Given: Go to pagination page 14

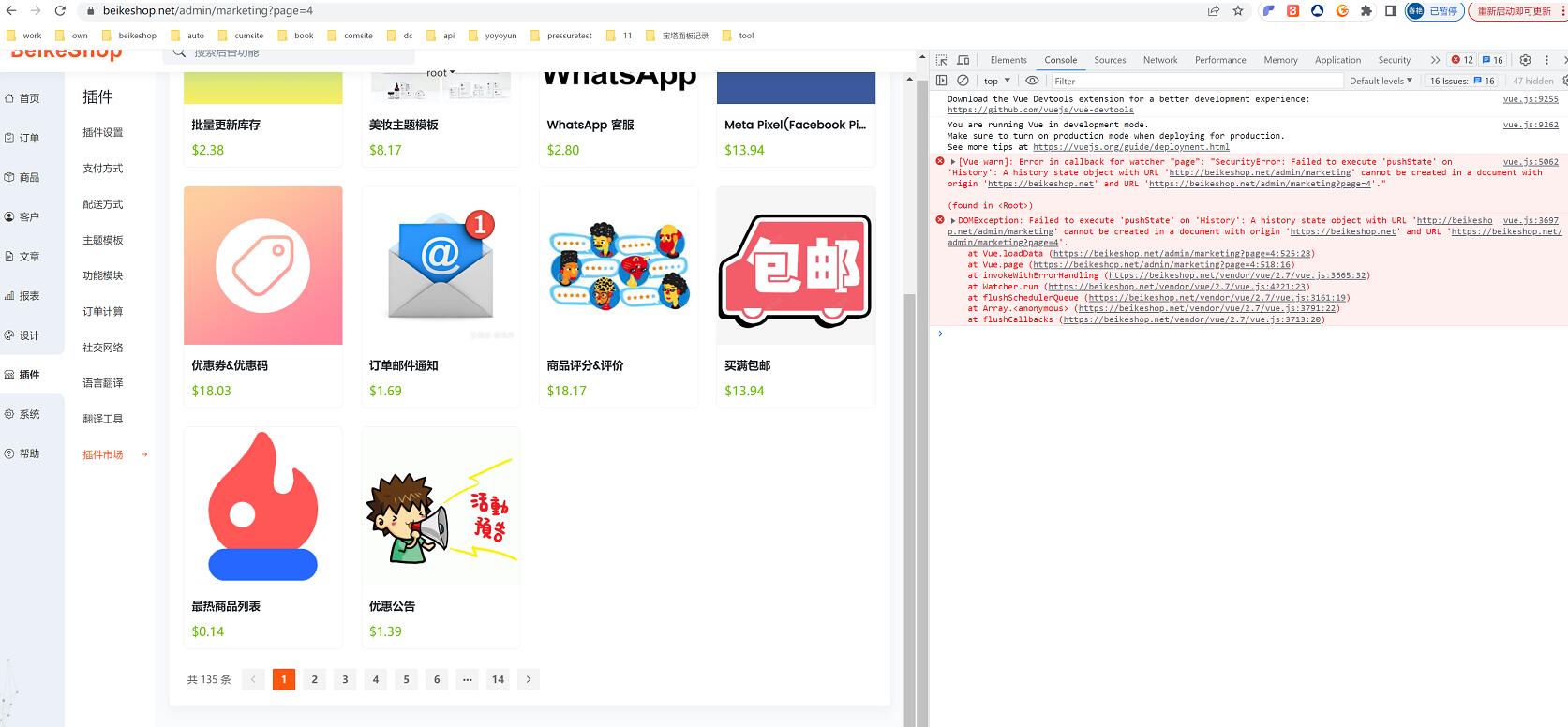Looking at the screenshot, I should click(x=498, y=679).
